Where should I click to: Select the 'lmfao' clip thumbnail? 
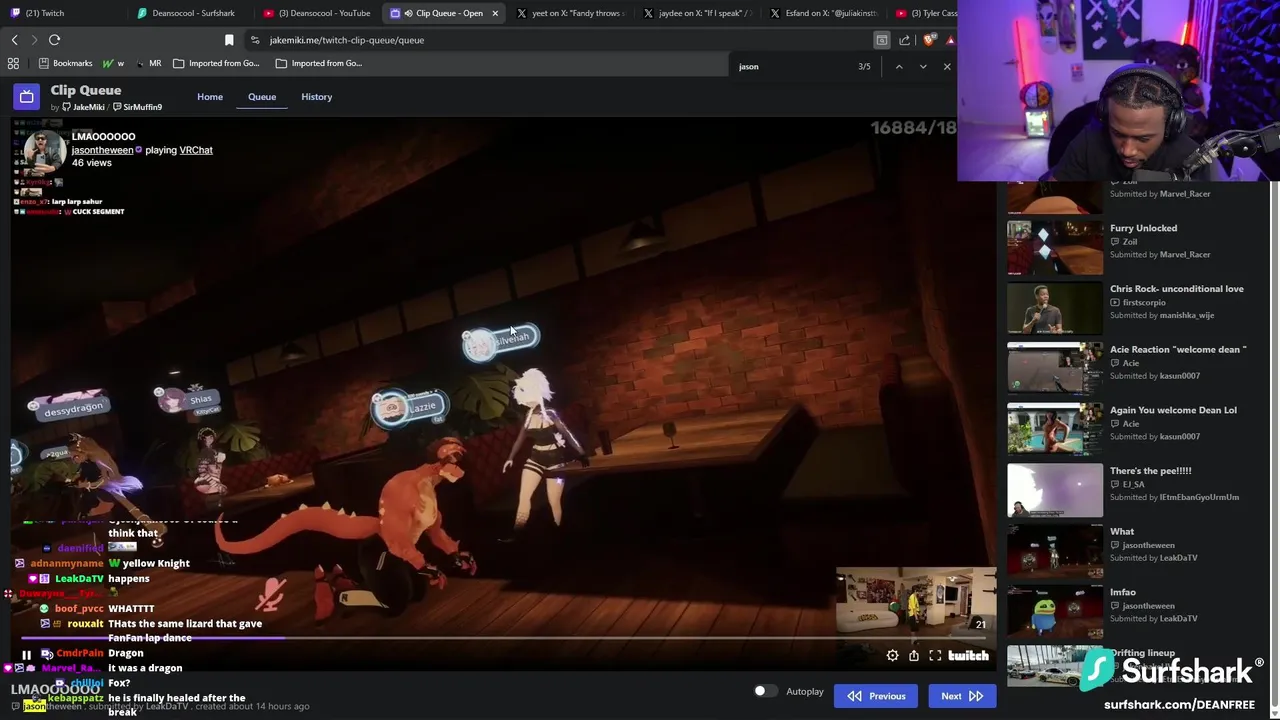(1055, 610)
